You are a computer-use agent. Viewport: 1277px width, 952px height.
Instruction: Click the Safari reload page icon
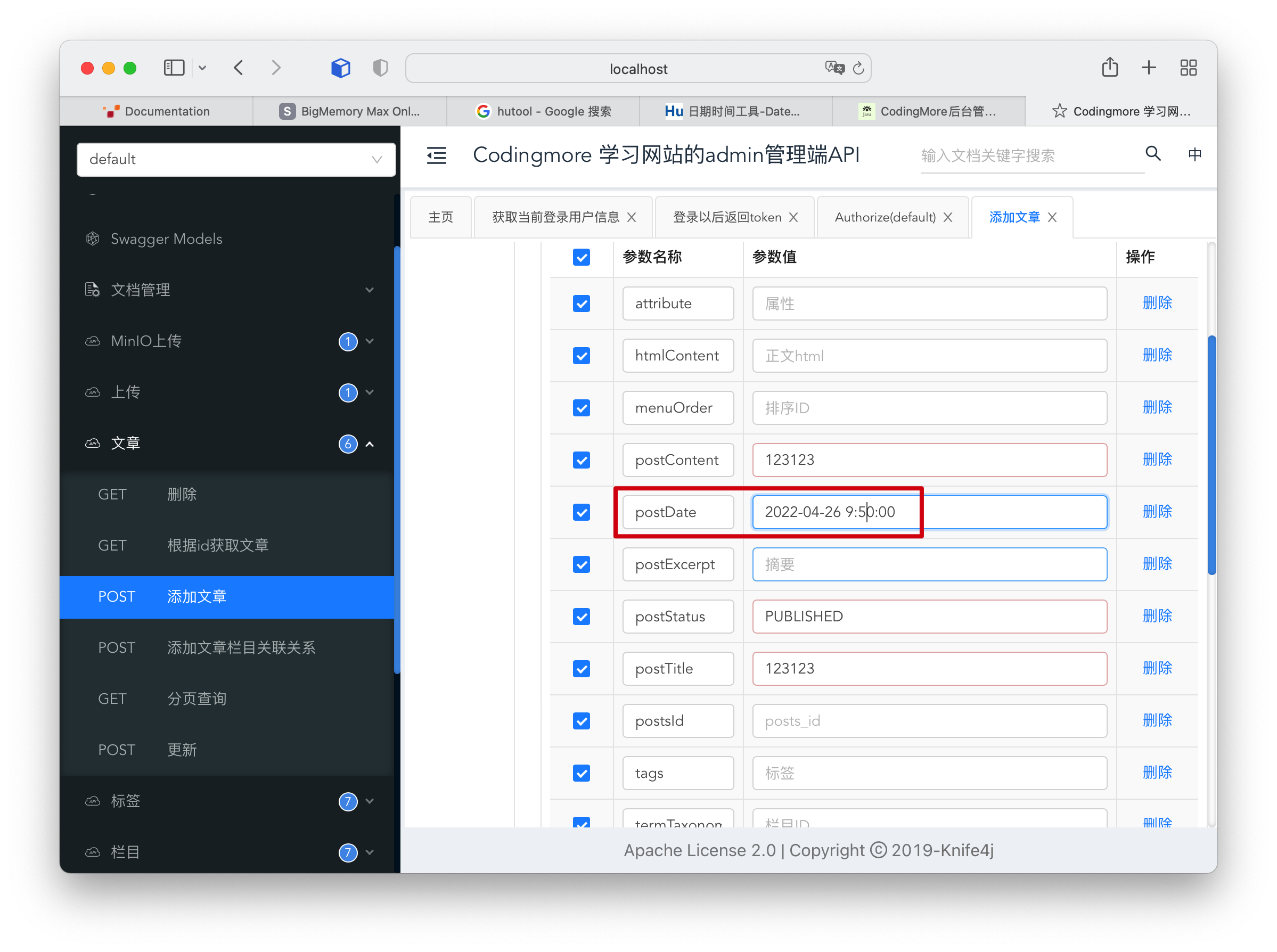tap(858, 69)
